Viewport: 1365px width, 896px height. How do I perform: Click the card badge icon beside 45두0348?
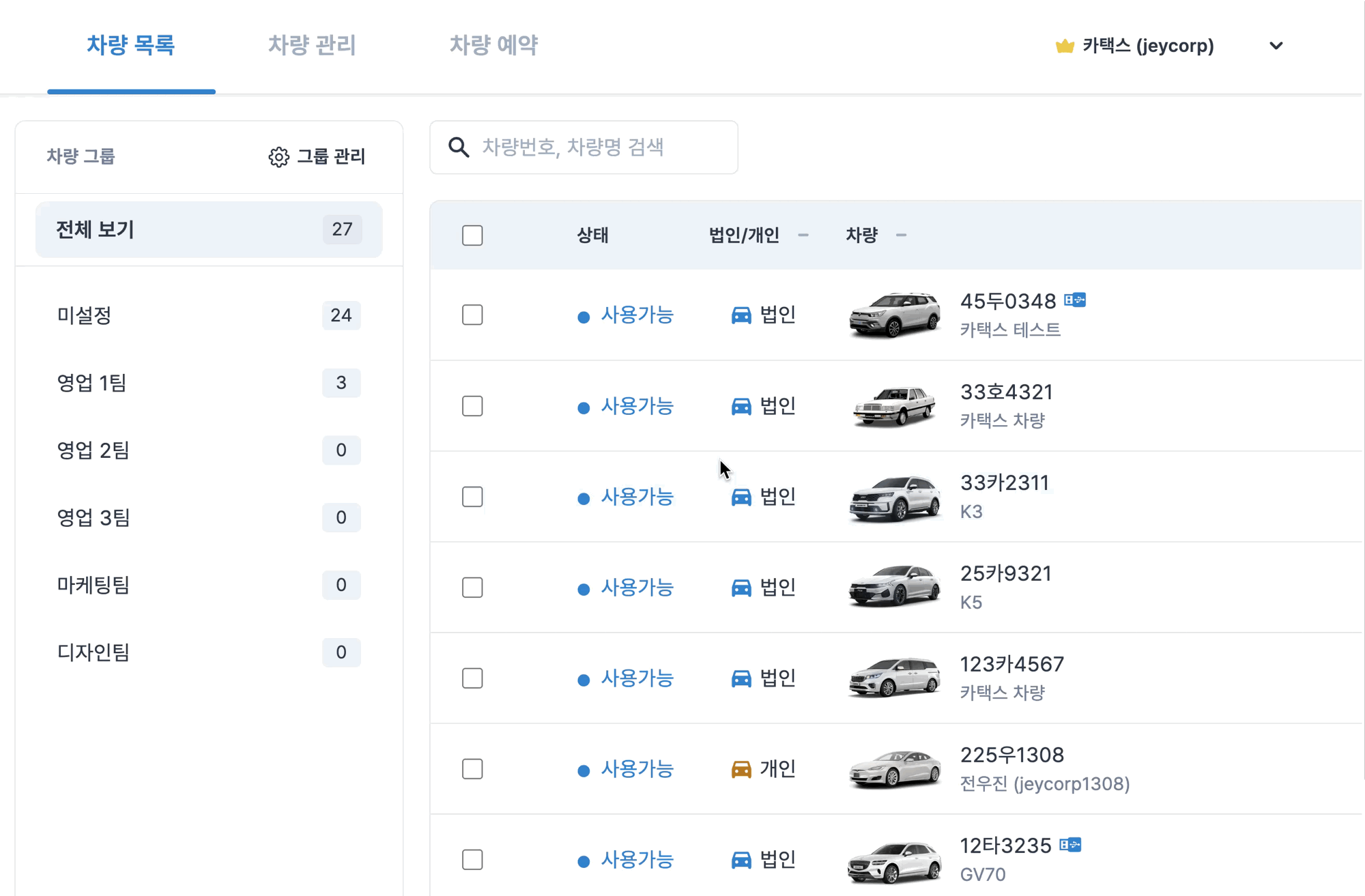click(x=1075, y=300)
